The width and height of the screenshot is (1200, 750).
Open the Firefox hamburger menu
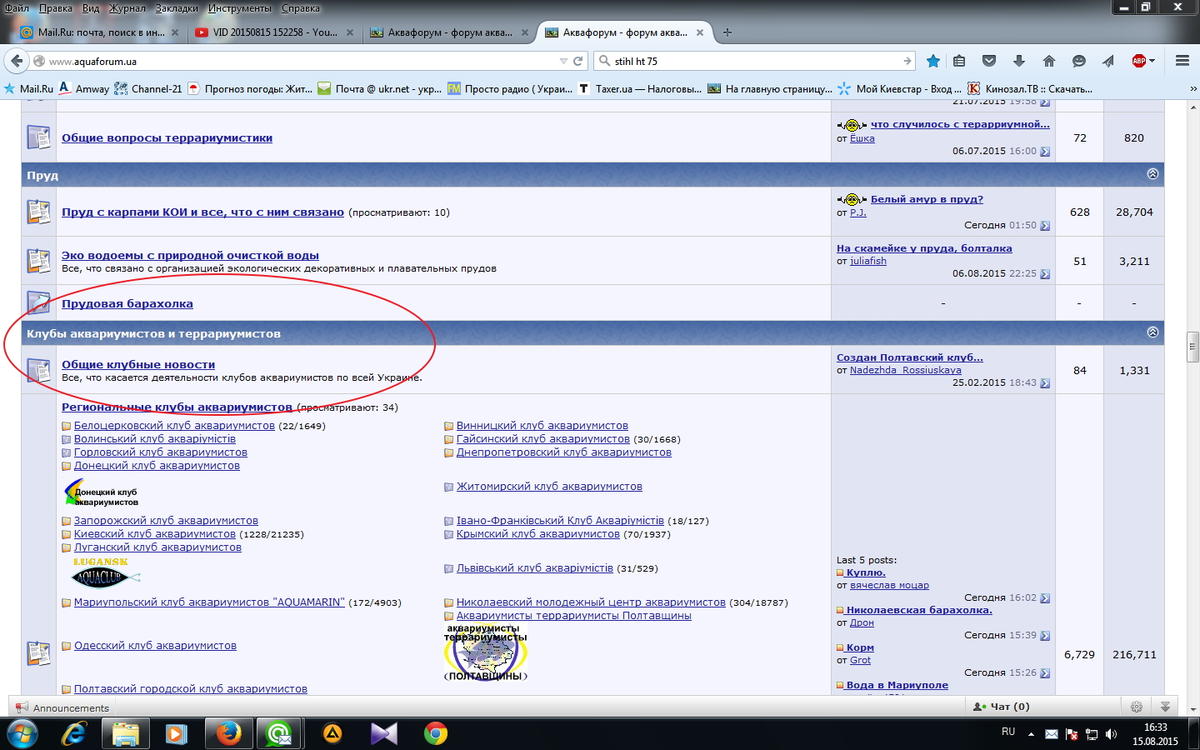1179,61
